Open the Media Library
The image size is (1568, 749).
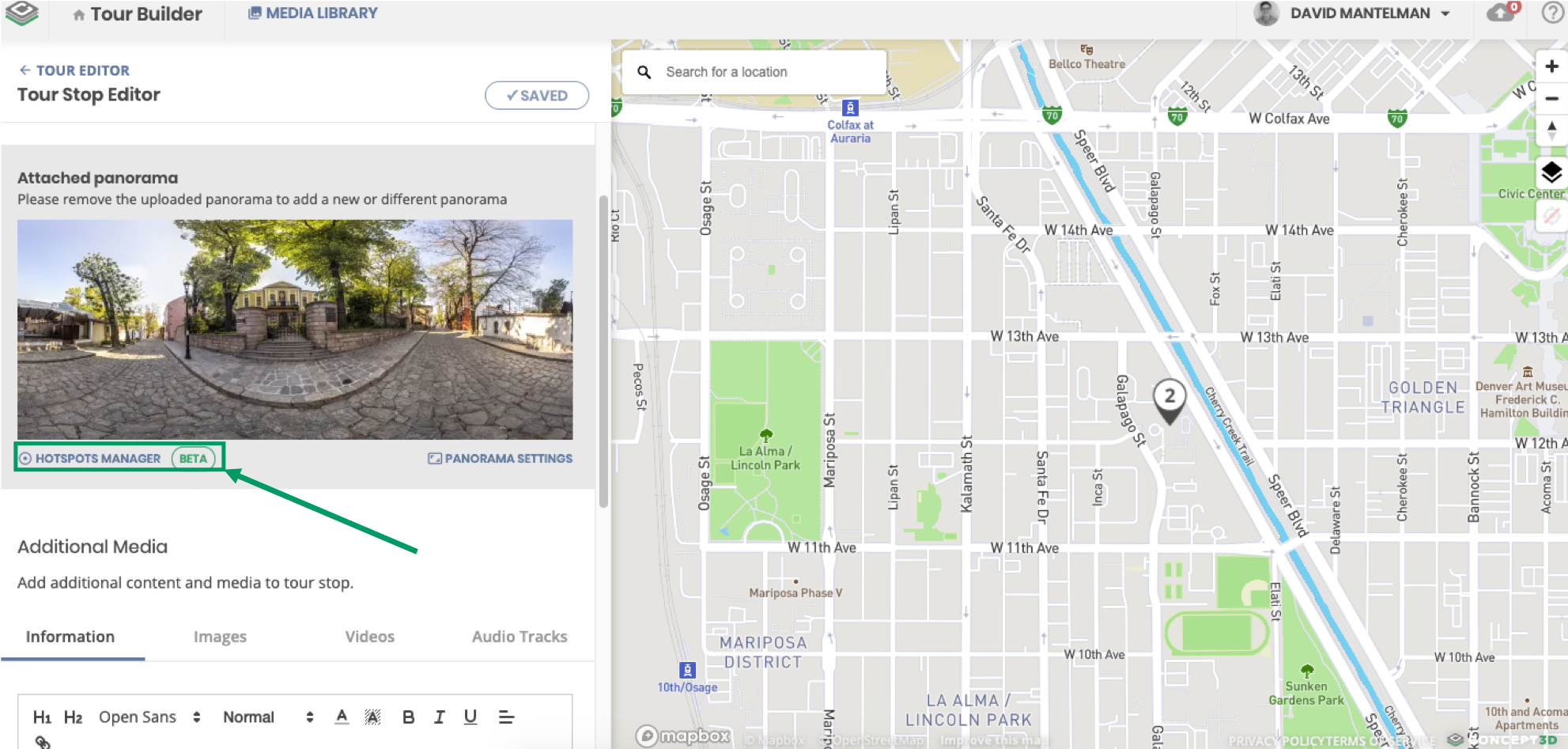click(313, 13)
